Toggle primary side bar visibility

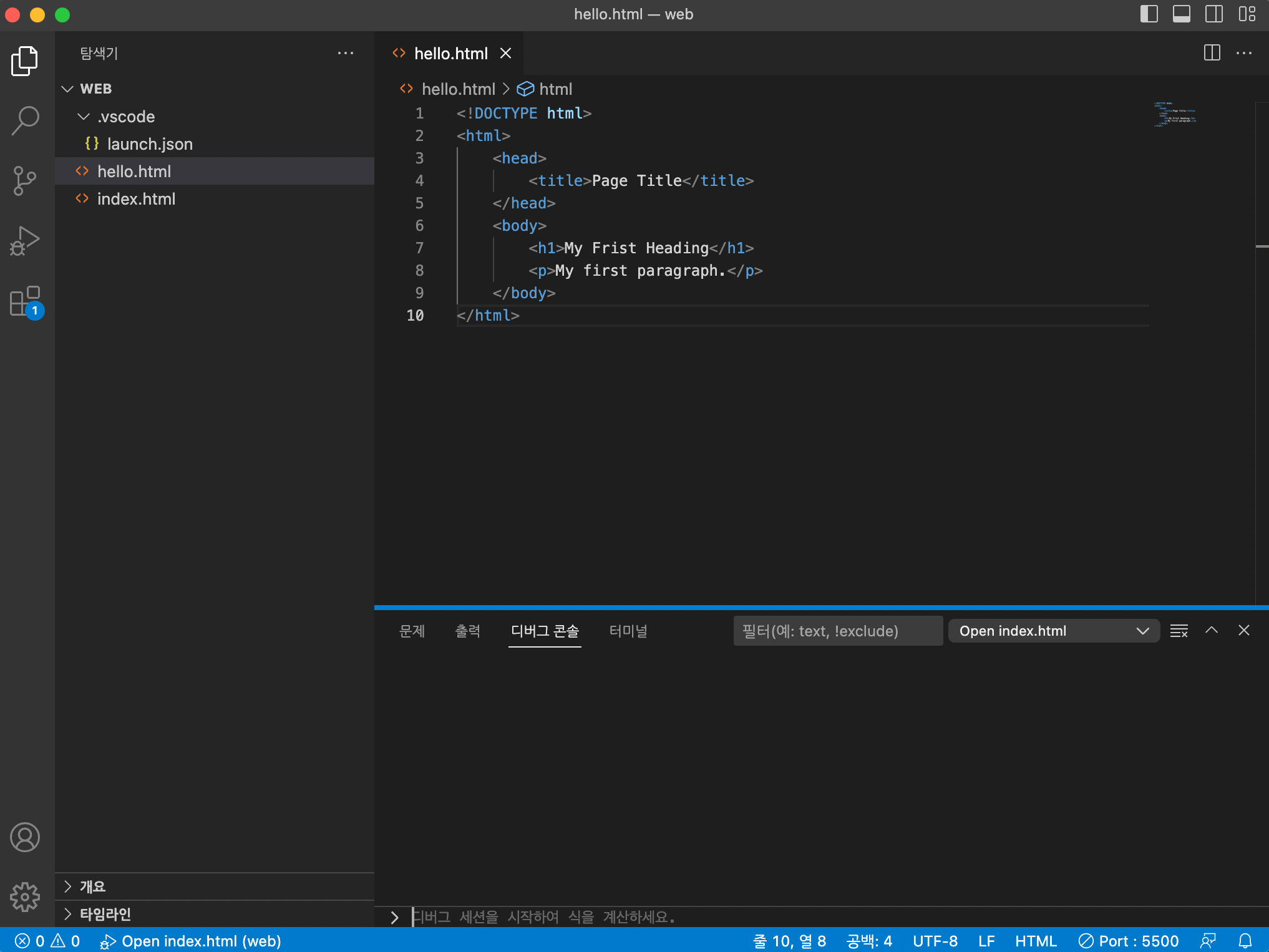(x=1149, y=14)
